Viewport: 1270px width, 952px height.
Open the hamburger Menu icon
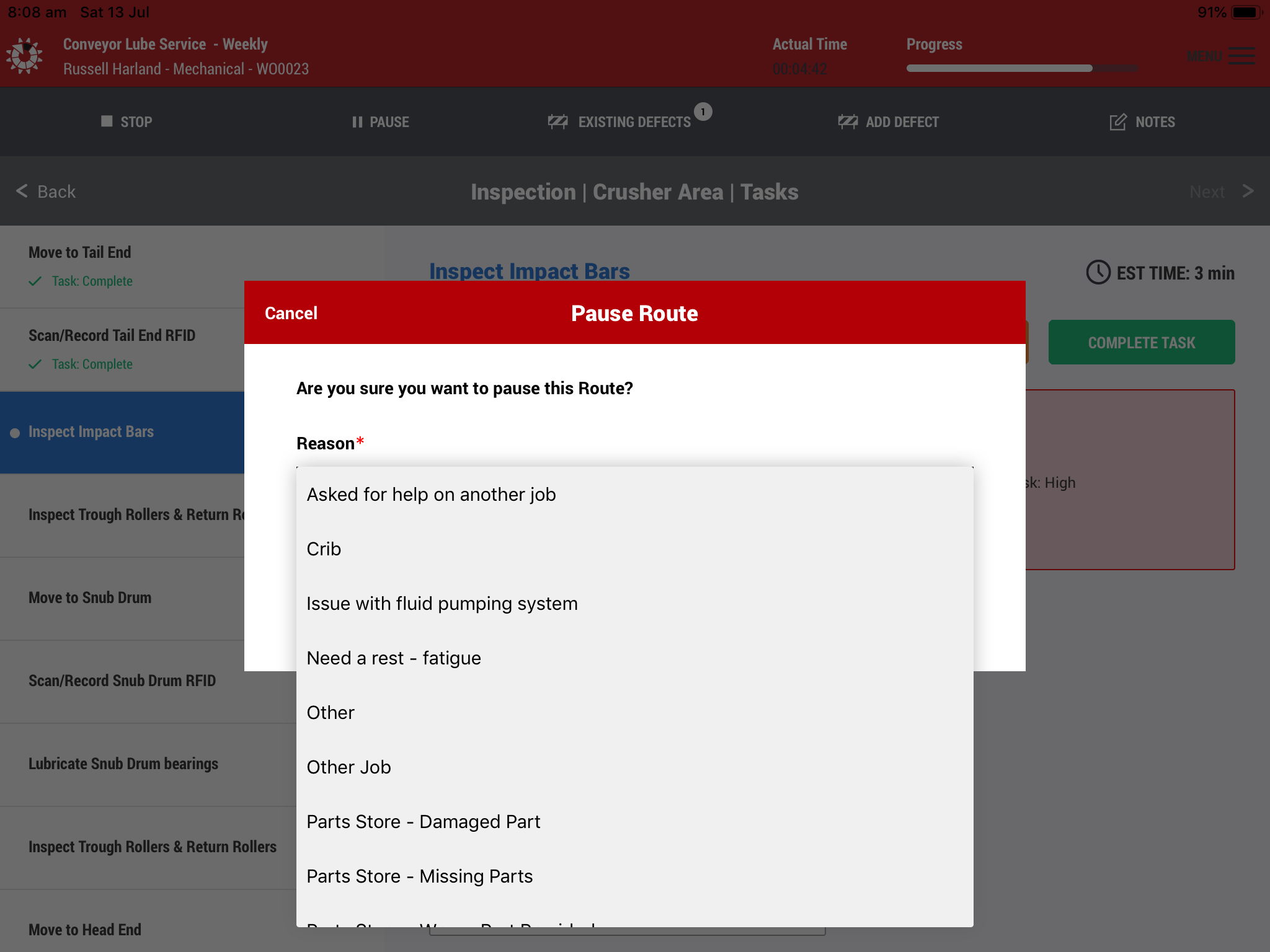coord(1241,56)
